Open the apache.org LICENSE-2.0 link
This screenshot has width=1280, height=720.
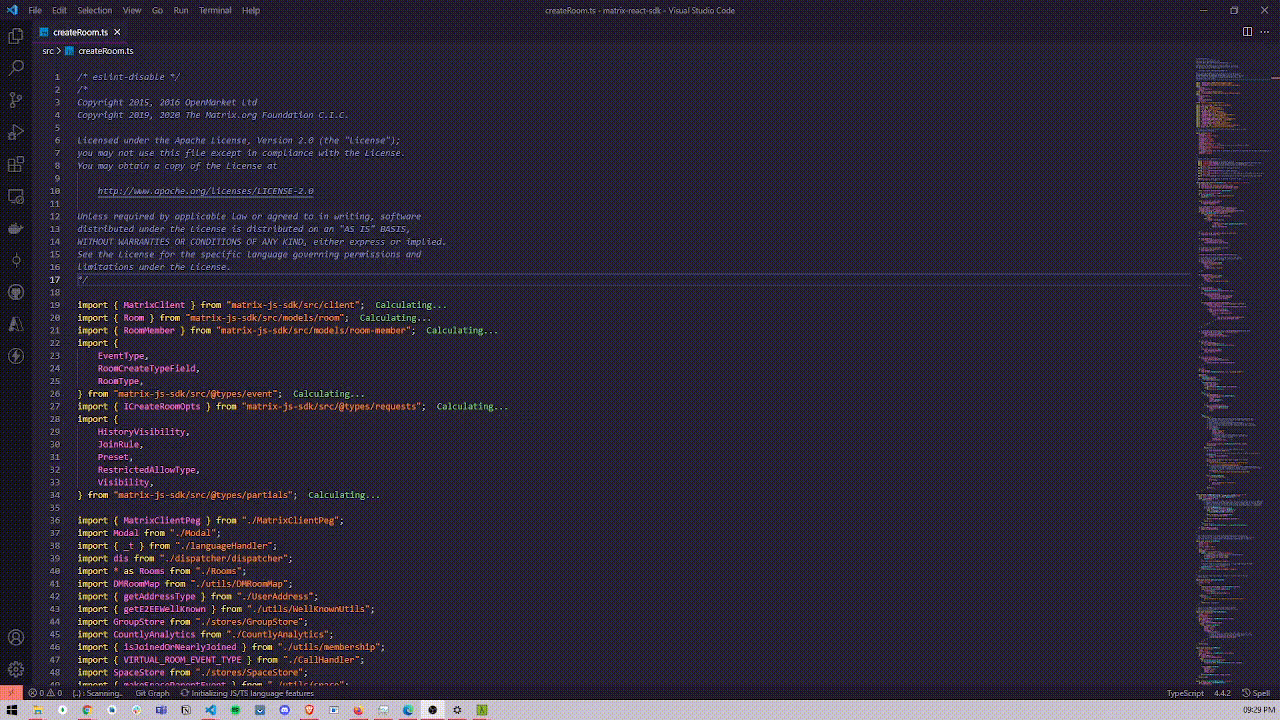click(x=205, y=191)
